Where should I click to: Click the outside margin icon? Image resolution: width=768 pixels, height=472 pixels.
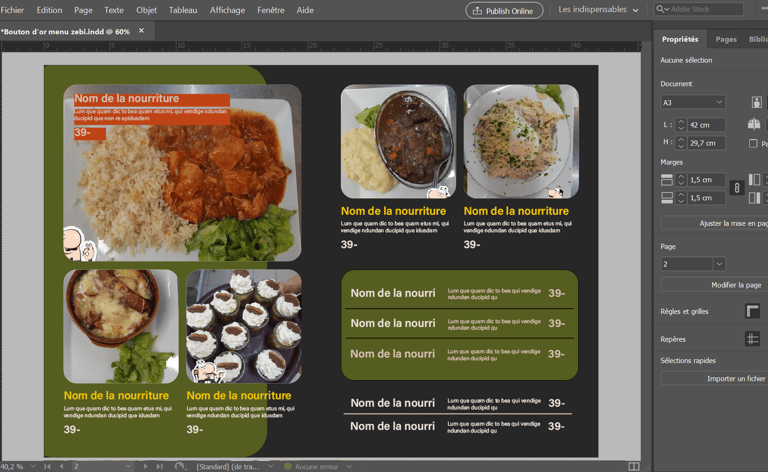[754, 198]
